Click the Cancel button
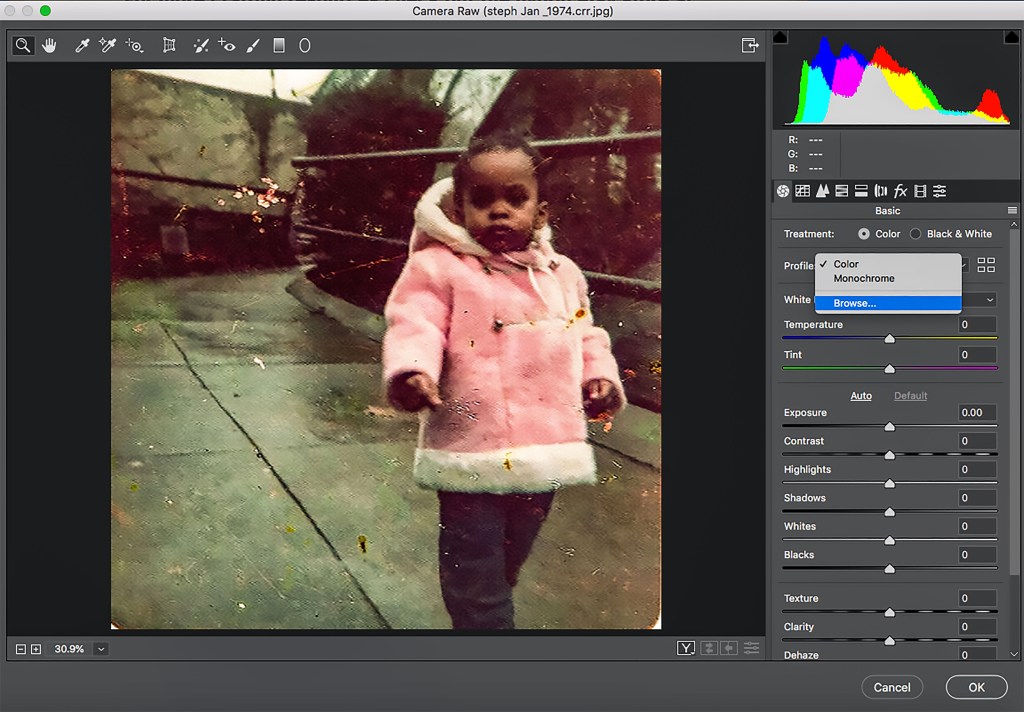 (x=891, y=687)
